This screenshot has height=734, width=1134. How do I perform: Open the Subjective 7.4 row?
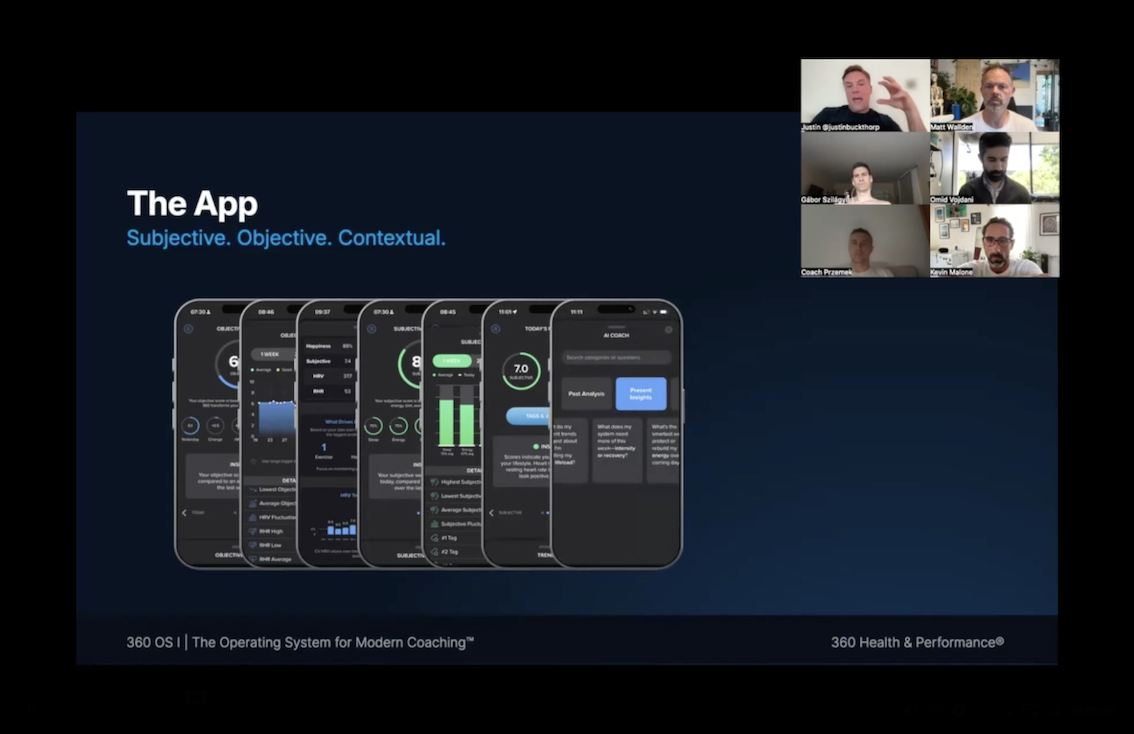tap(329, 361)
